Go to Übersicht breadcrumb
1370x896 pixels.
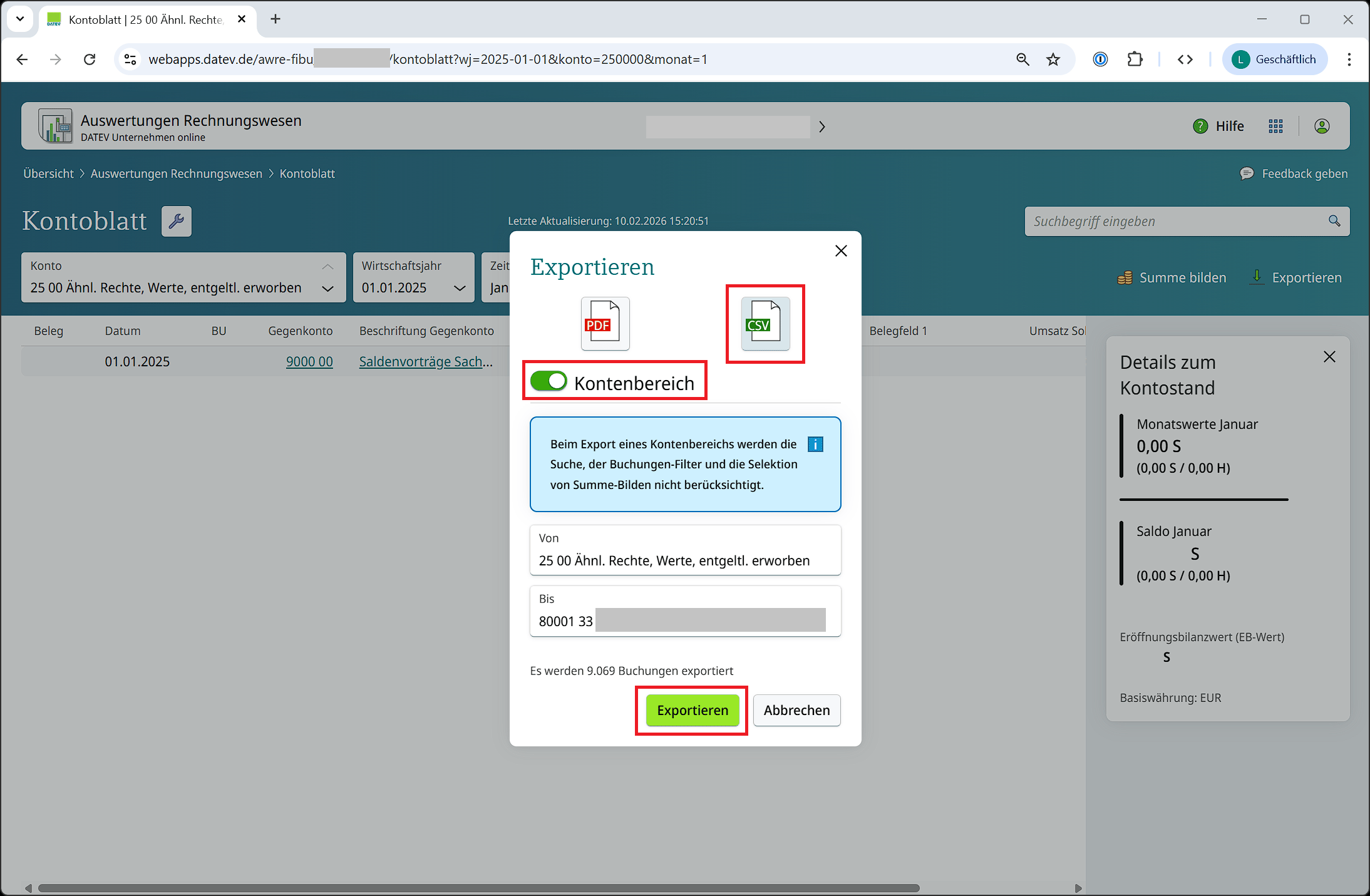pyautogui.click(x=48, y=173)
